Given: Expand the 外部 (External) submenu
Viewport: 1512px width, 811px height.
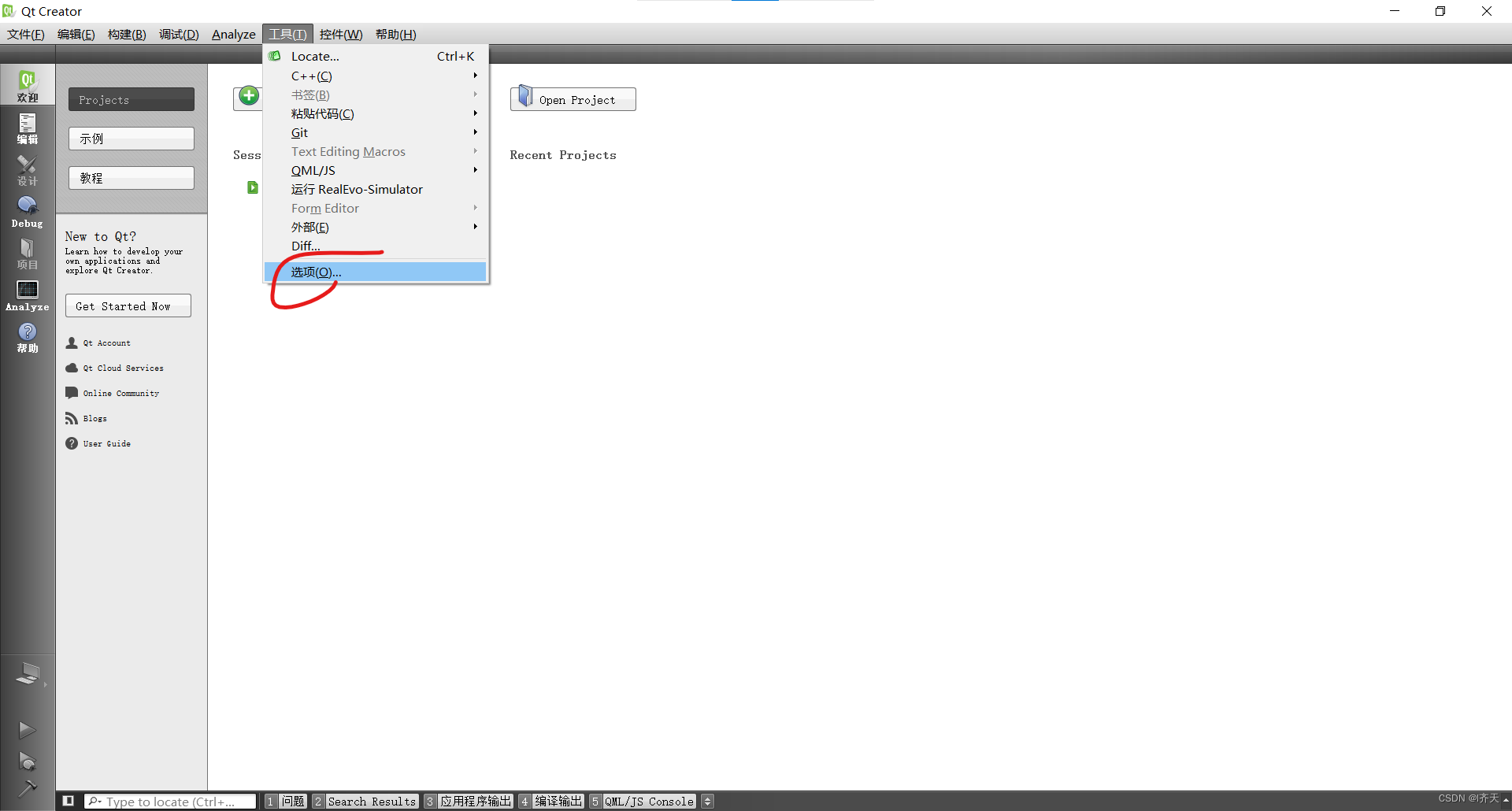Looking at the screenshot, I should [x=376, y=228].
